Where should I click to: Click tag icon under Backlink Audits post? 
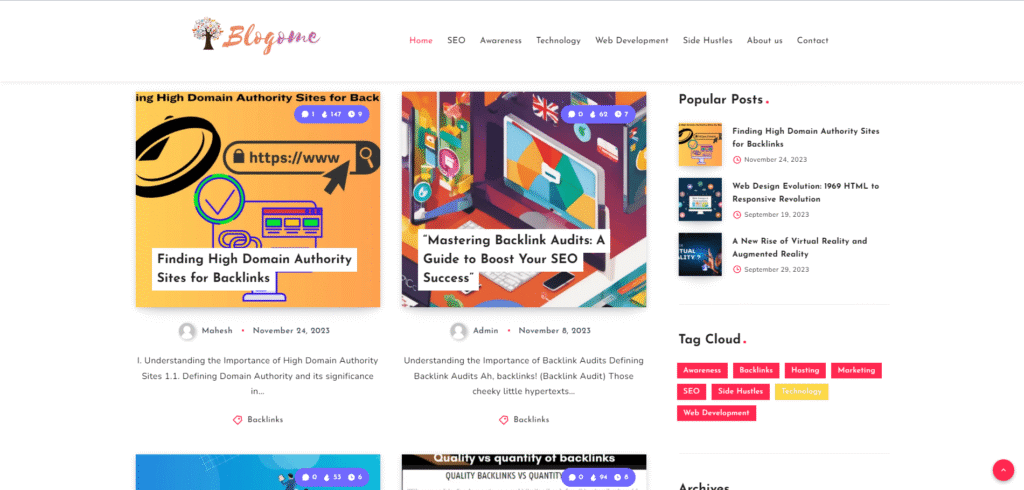[x=504, y=420]
